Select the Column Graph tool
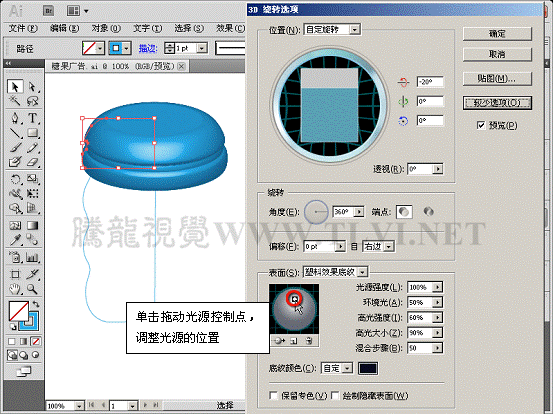This screenshot has width=553, height=414. (x=32, y=257)
